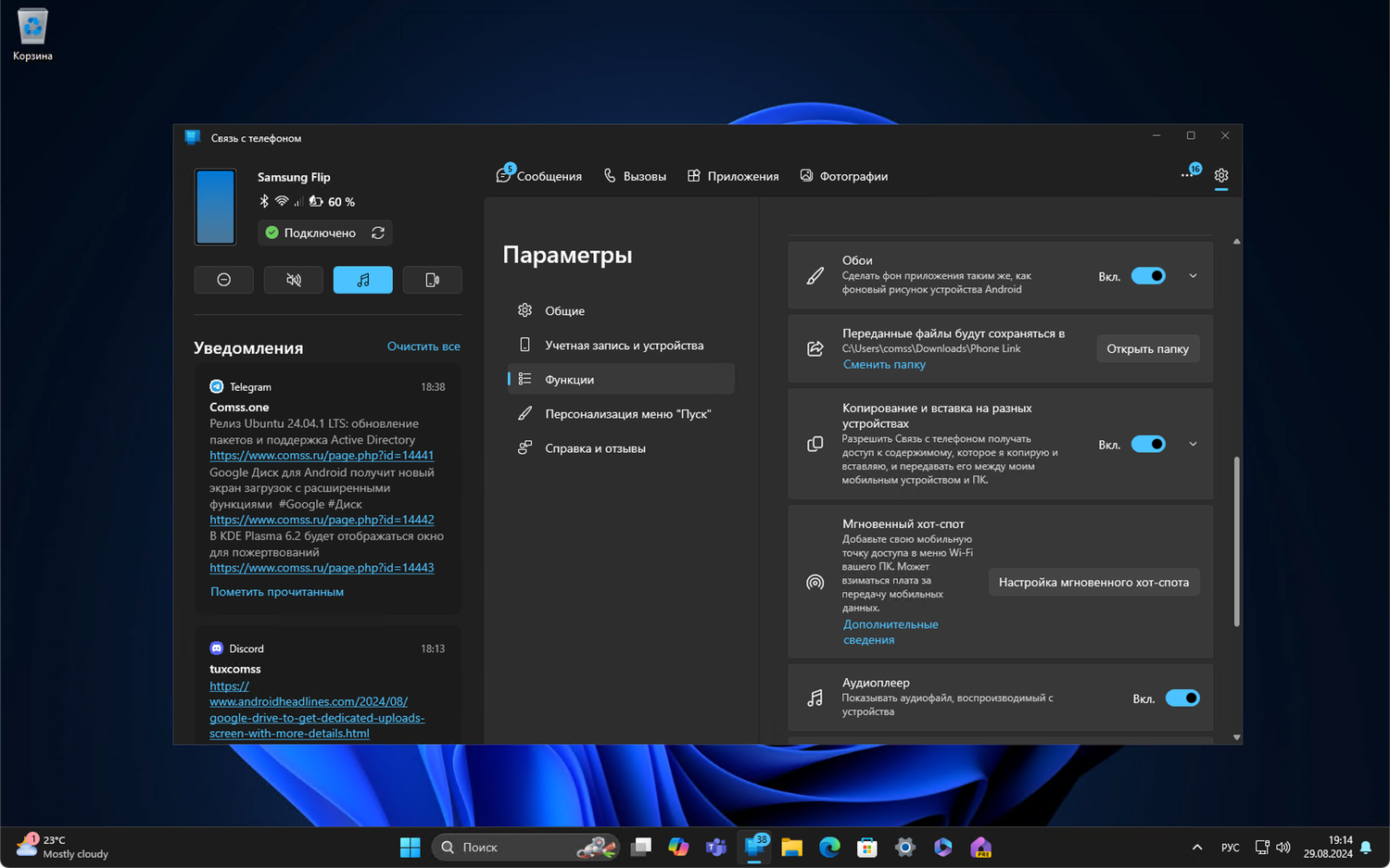The height and width of the screenshot is (868, 1390).
Task: Open the notification bell in system tray
Action: (1366, 847)
